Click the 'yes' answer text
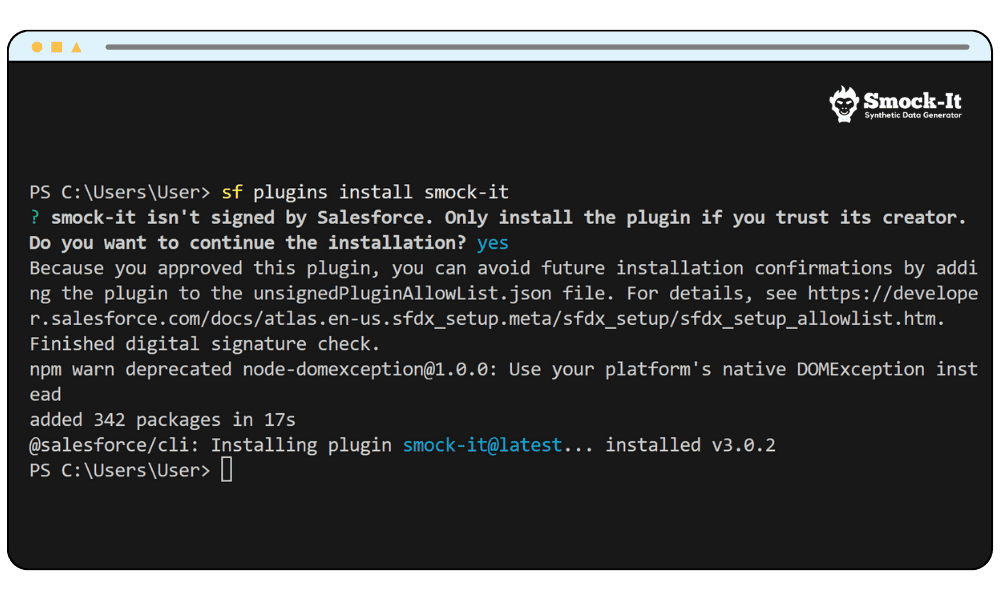 click(x=492, y=243)
